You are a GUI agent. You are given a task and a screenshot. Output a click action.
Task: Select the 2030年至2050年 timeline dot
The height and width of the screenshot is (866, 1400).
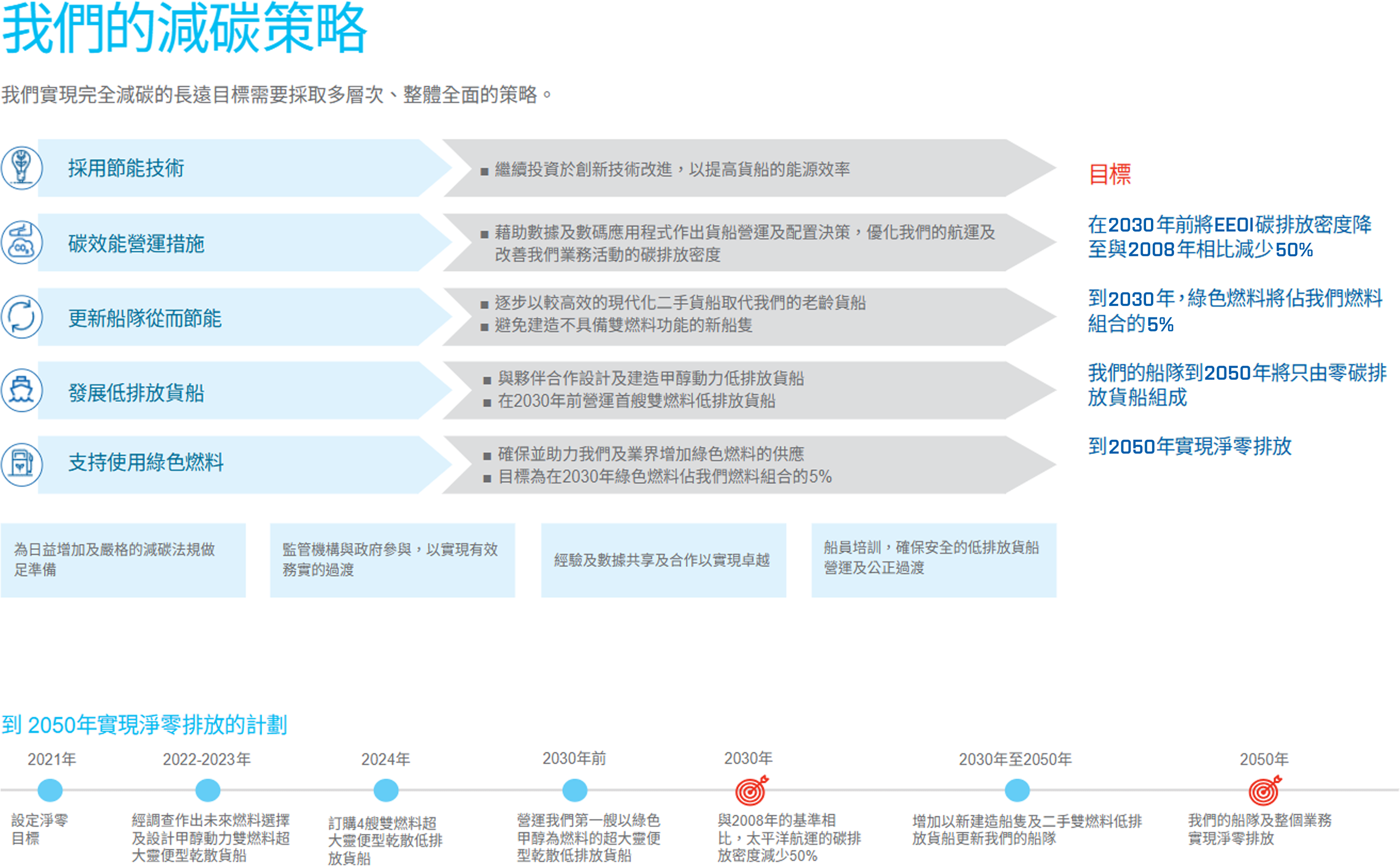click(x=1017, y=790)
